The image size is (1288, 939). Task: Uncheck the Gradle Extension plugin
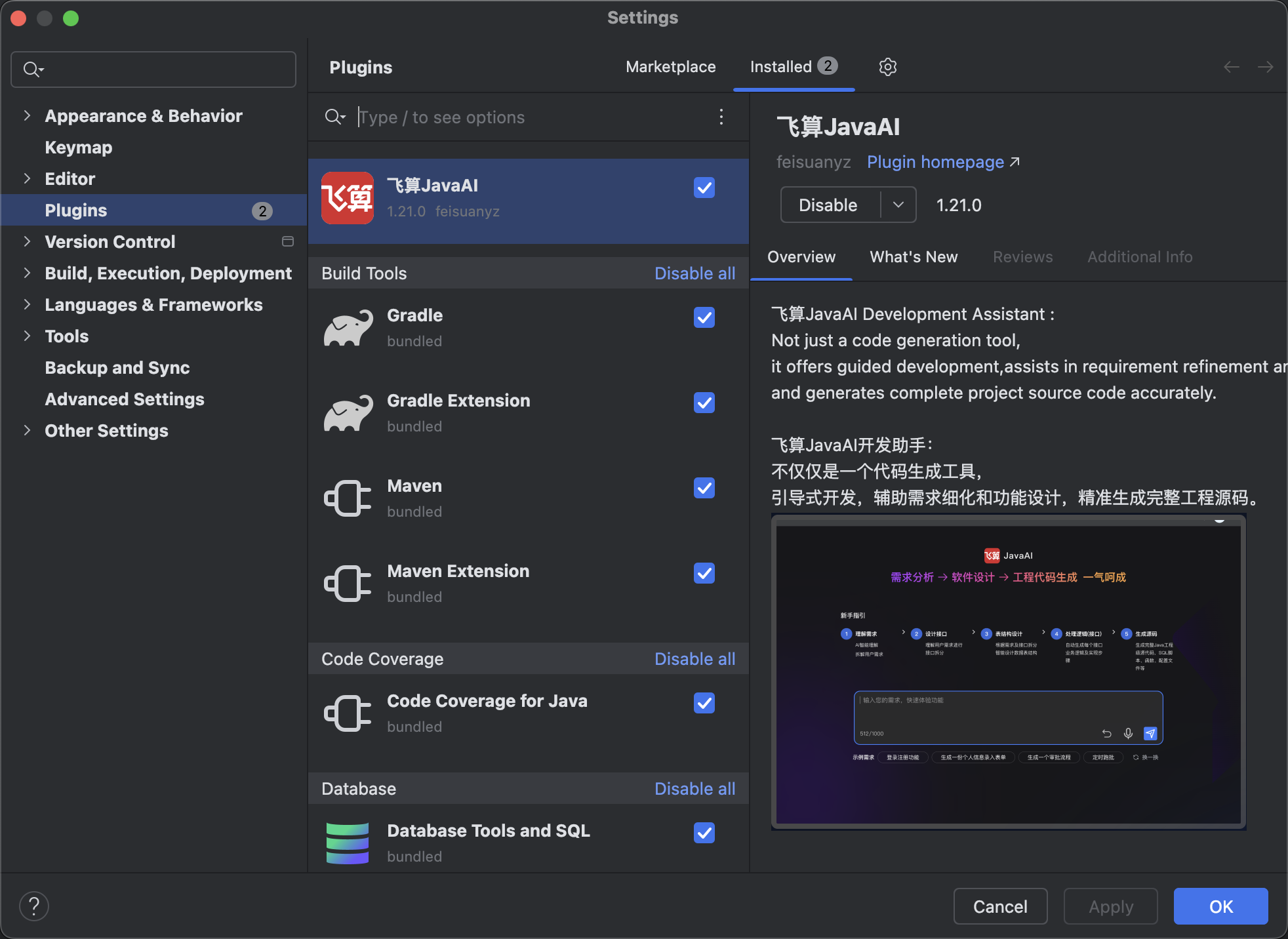click(703, 403)
